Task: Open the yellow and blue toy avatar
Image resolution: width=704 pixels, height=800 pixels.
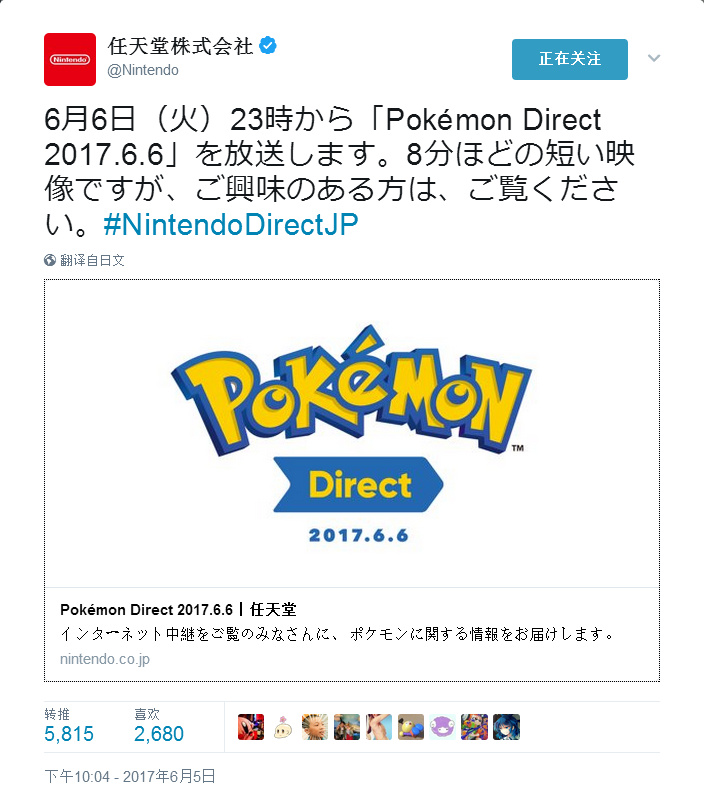Action: (411, 727)
